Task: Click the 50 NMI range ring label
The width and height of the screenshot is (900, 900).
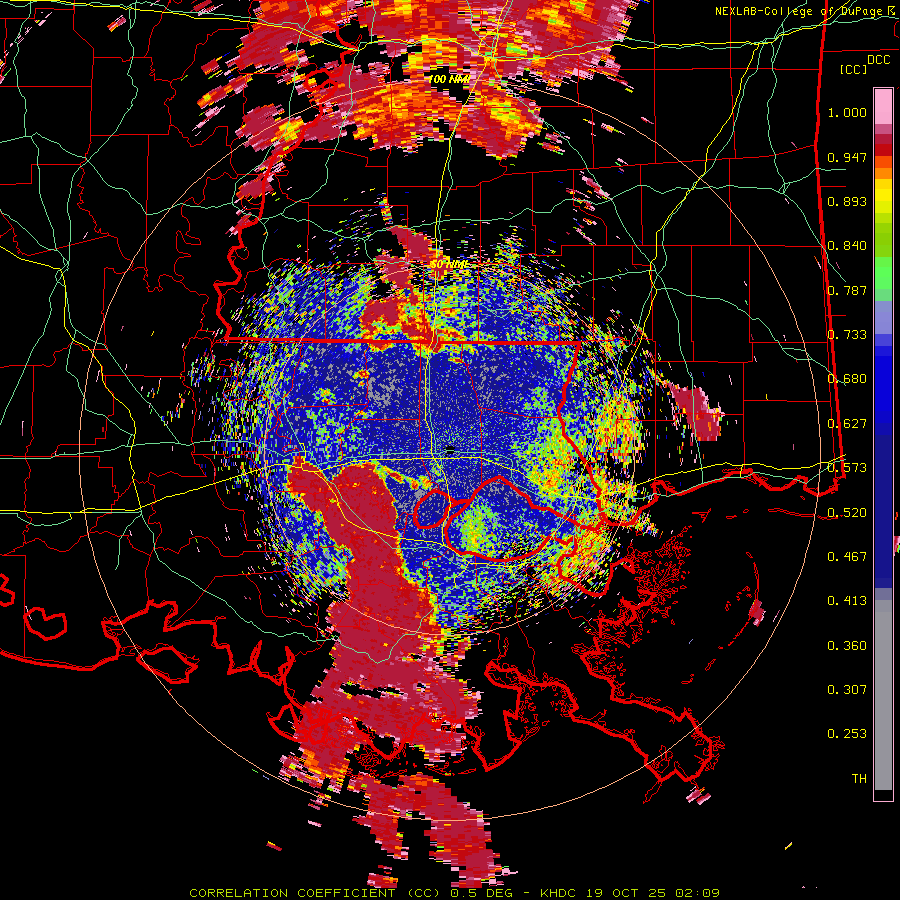Action: pyautogui.click(x=449, y=265)
